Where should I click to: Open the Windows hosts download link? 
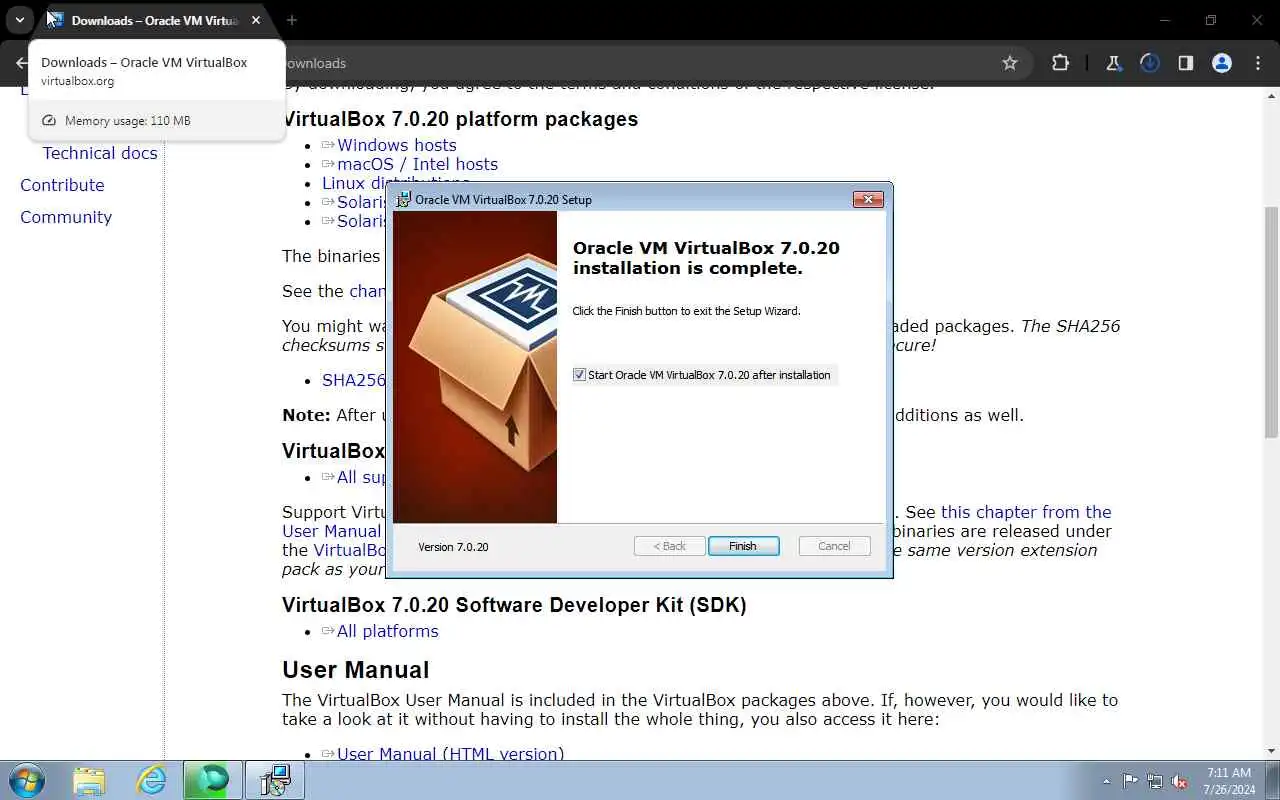point(397,145)
